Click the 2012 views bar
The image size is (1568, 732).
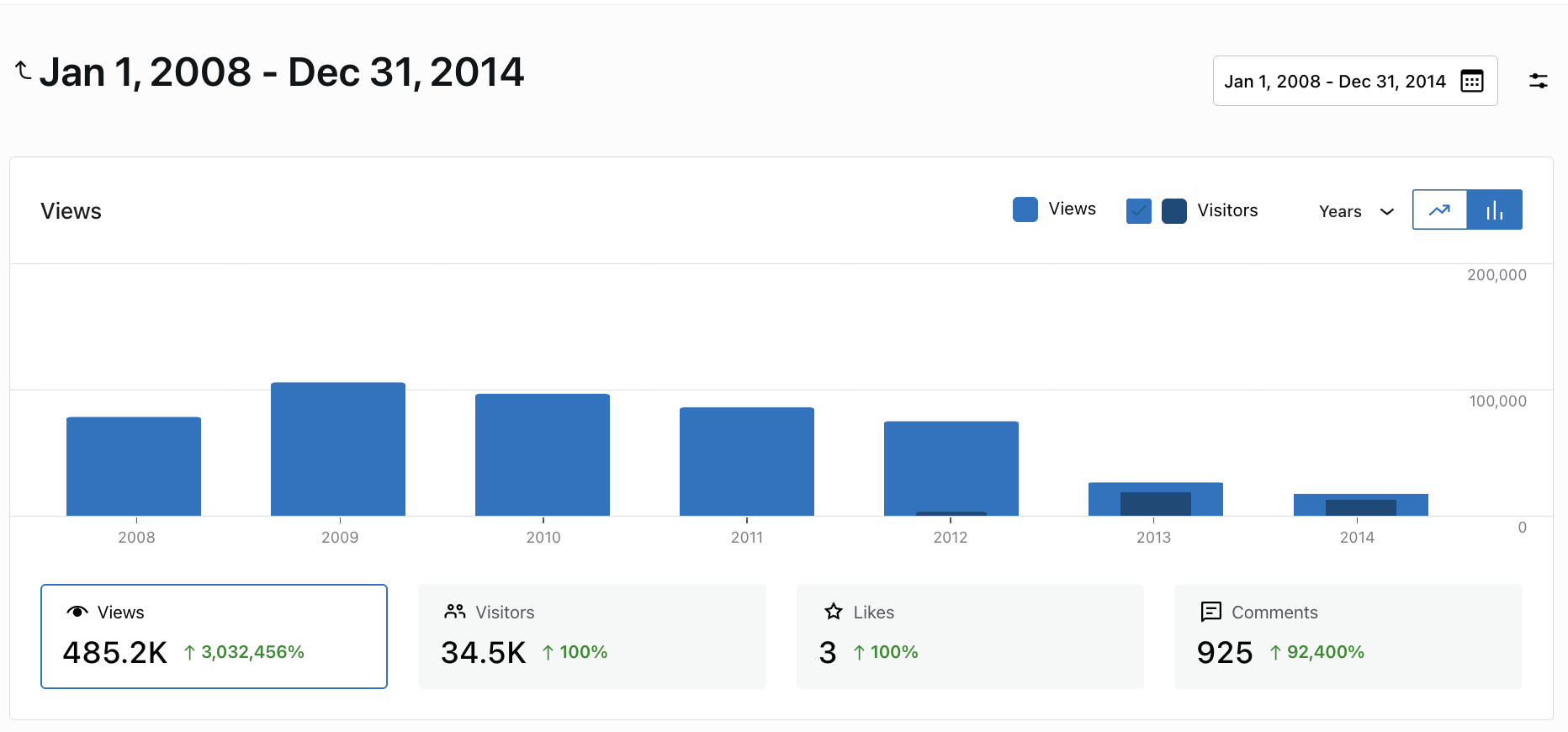pos(951,467)
